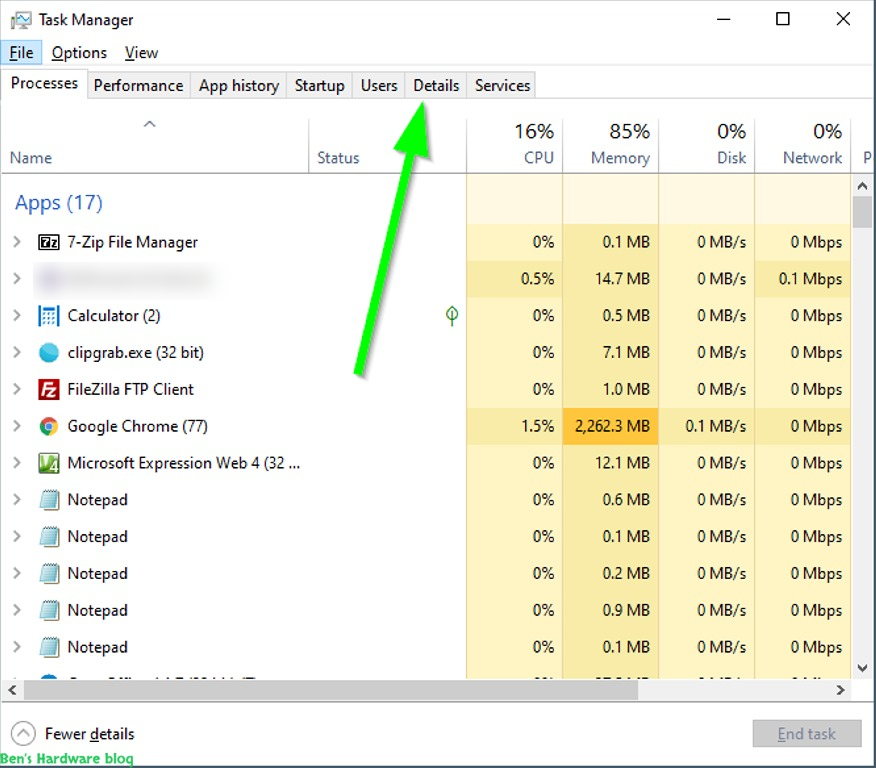Switch to the Startup tab
The height and width of the screenshot is (768, 876).
click(320, 85)
